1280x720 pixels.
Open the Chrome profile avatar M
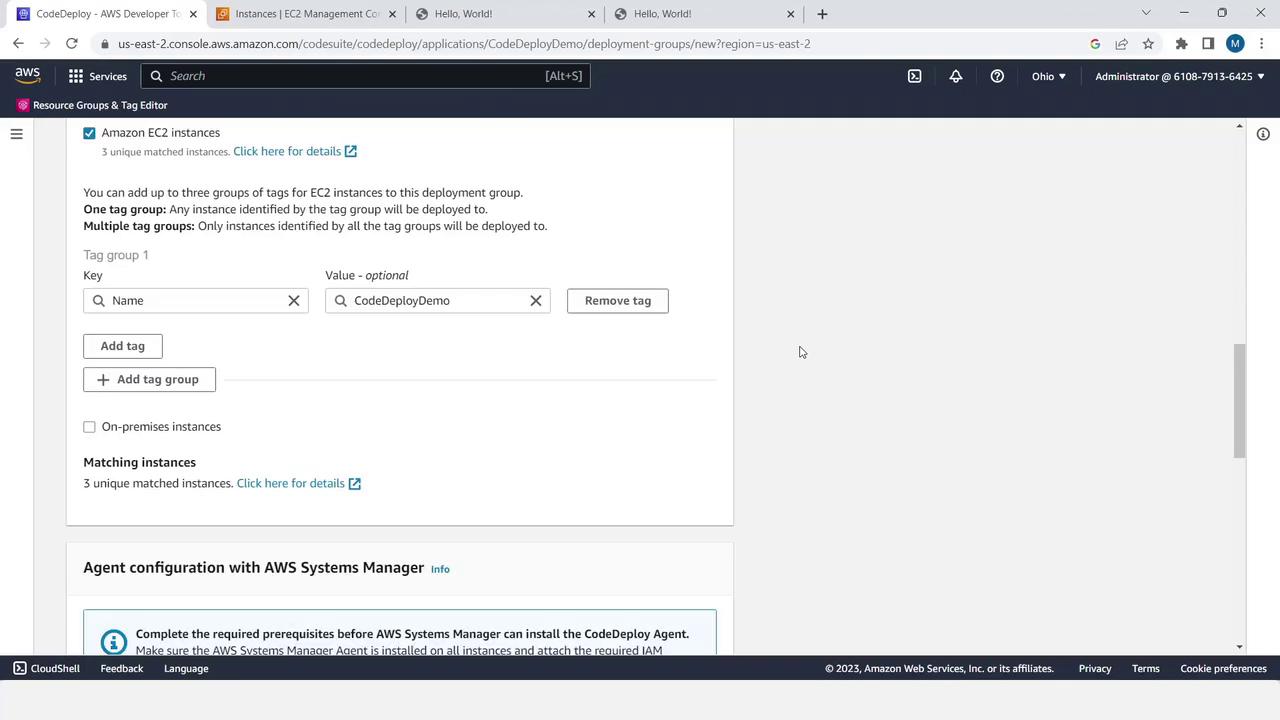pyautogui.click(x=1235, y=44)
